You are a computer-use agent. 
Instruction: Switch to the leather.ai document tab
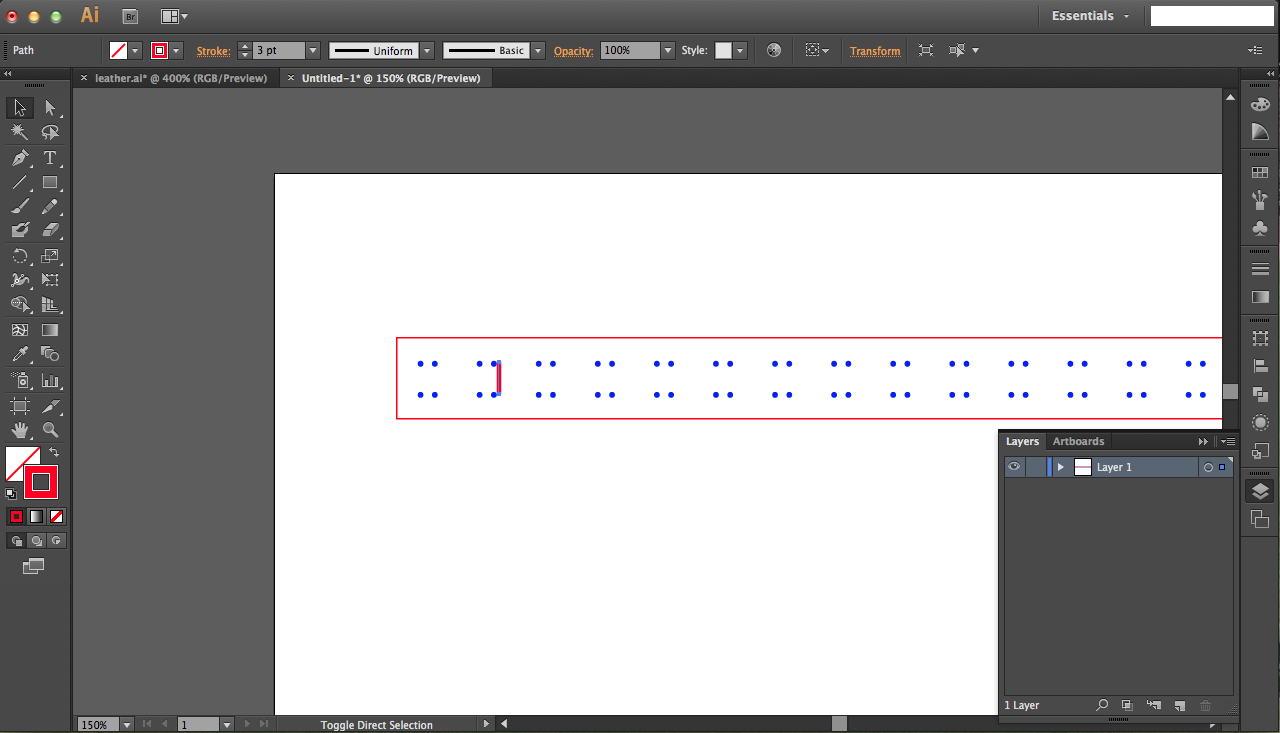pos(182,77)
